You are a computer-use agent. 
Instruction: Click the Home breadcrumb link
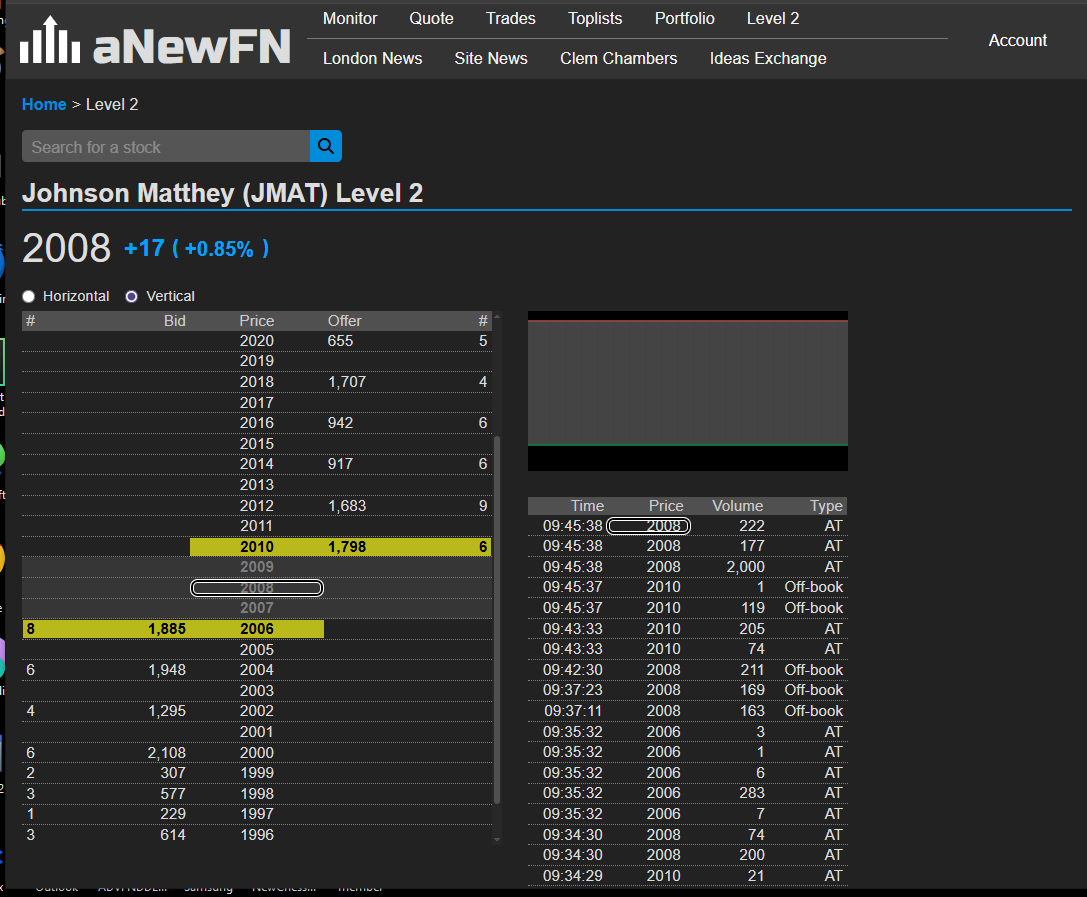point(44,105)
